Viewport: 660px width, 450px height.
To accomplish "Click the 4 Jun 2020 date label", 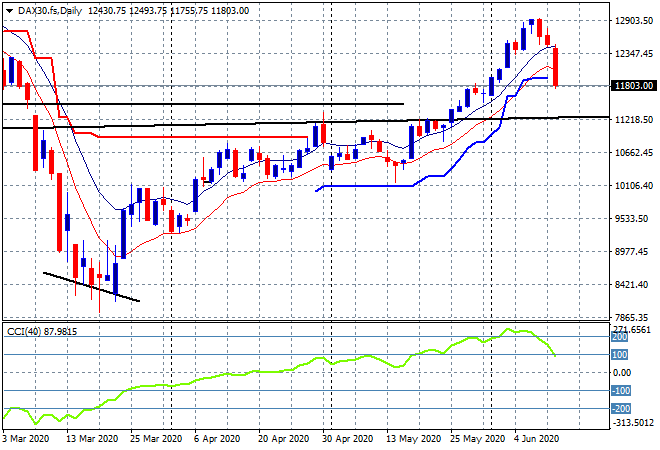I will pos(537,439).
